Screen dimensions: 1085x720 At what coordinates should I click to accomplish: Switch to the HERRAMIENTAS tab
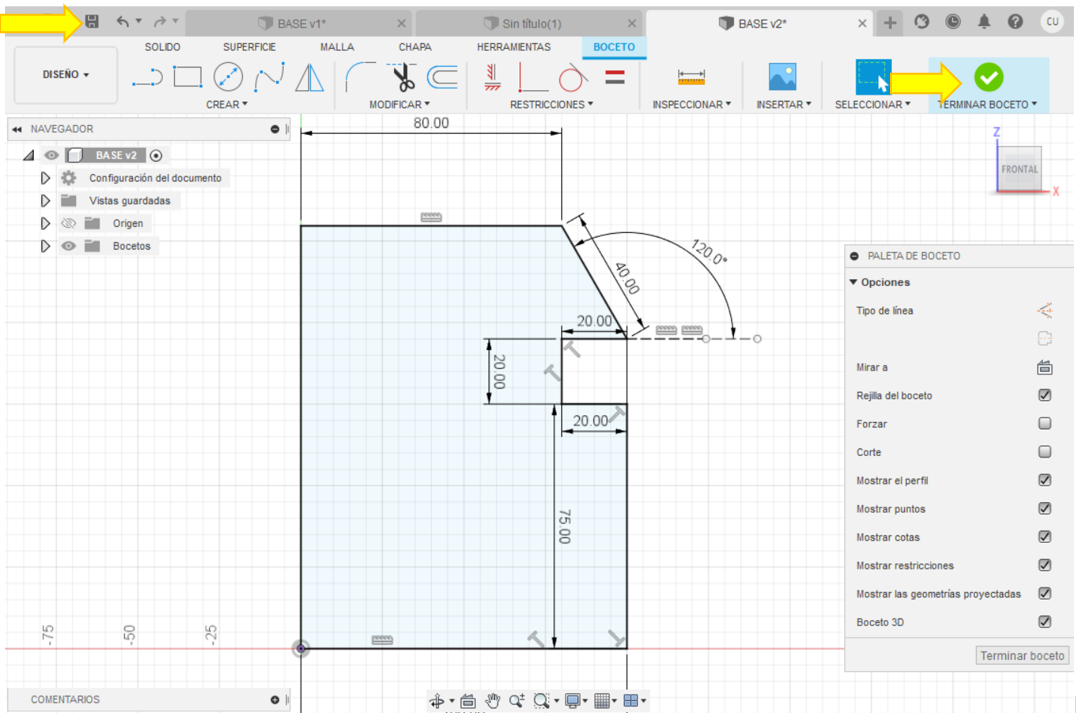click(513, 47)
